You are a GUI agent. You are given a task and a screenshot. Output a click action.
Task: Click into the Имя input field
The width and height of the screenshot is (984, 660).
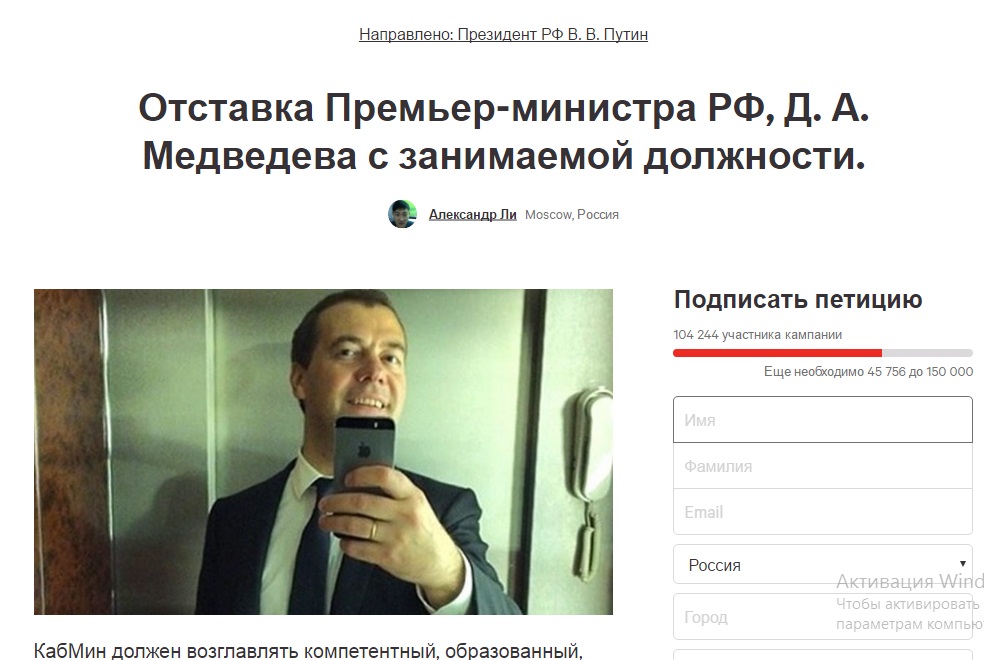coord(823,420)
